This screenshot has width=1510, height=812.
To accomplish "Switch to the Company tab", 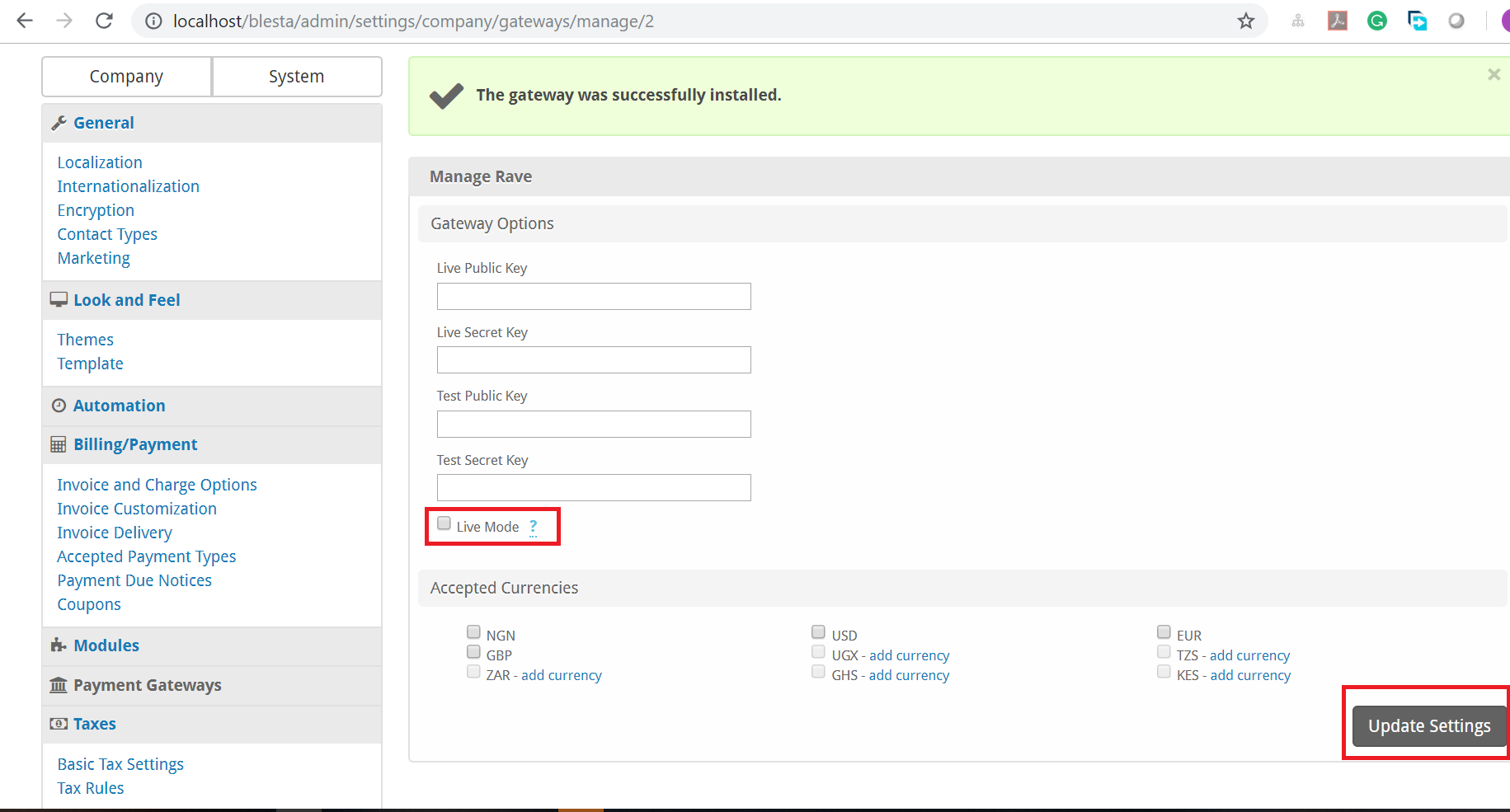I will tap(126, 77).
